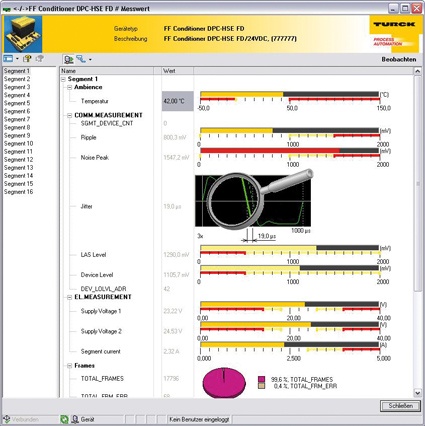Select Segment 12 in the list
Screen dimensions: 425x426
point(18,159)
